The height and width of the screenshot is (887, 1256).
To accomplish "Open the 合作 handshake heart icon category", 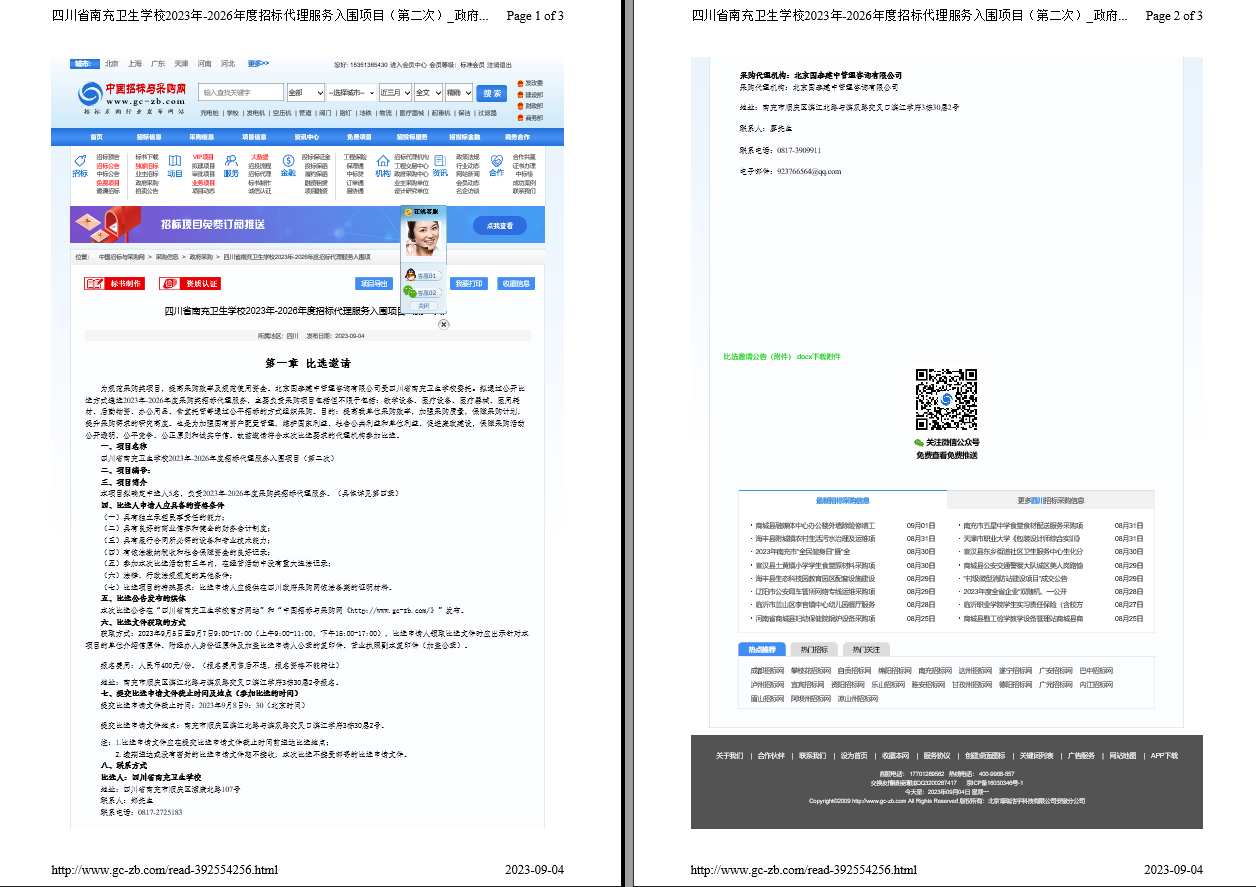I will pyautogui.click(x=497, y=165).
